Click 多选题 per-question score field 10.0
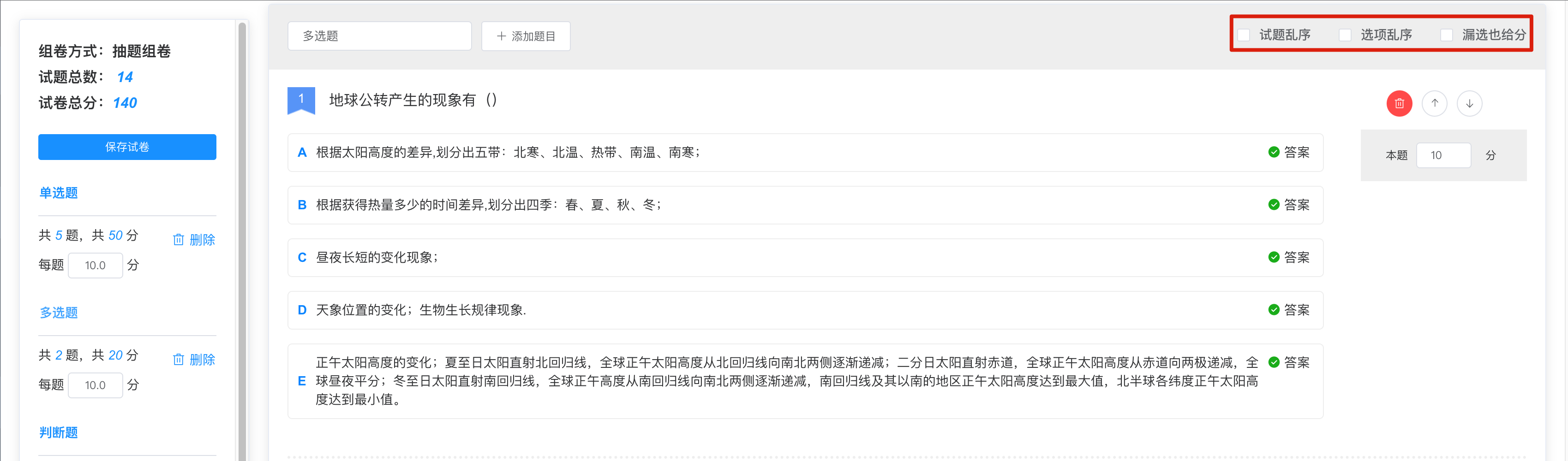 click(96, 385)
